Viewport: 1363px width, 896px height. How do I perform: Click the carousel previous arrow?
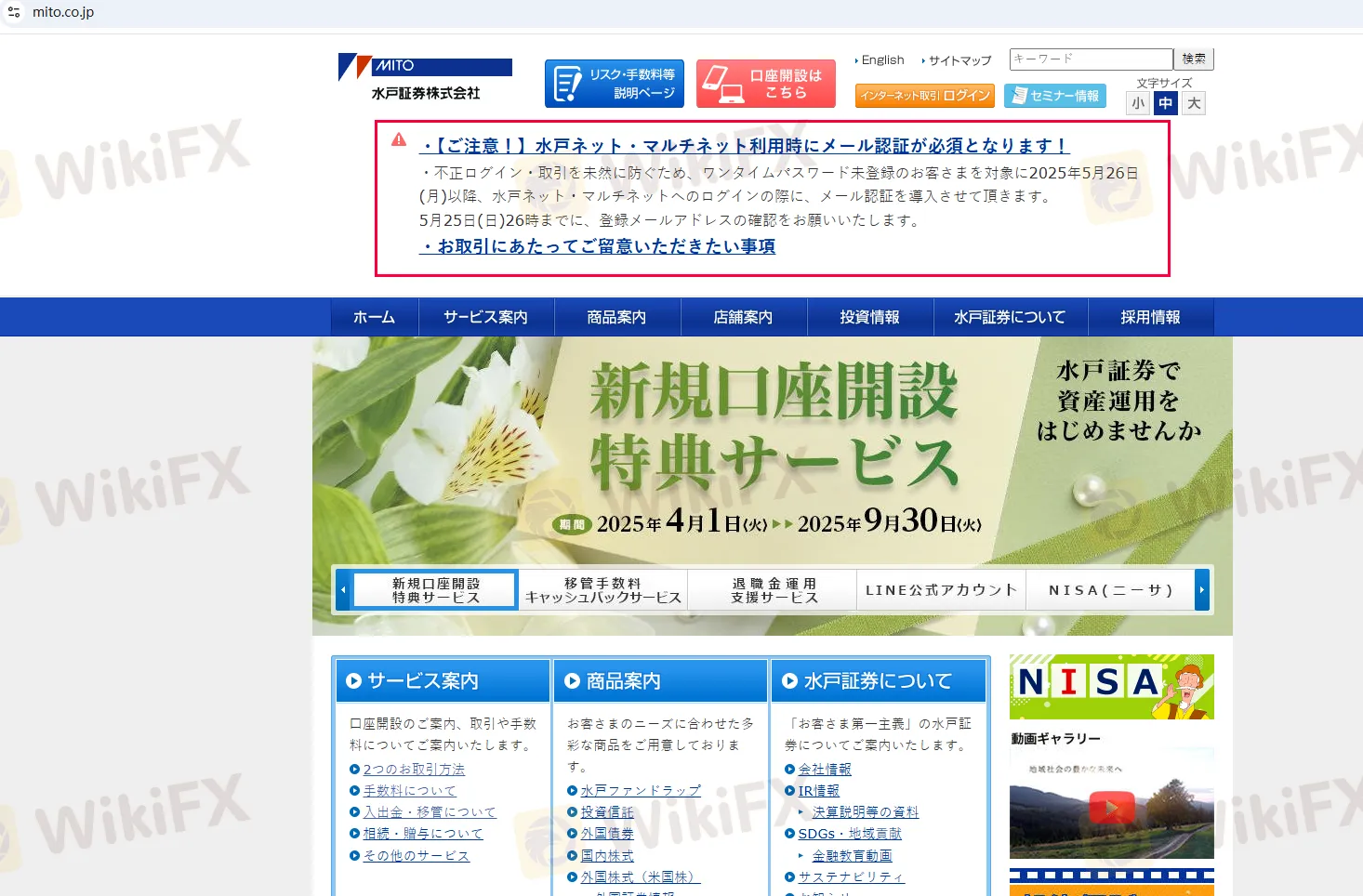[343, 590]
